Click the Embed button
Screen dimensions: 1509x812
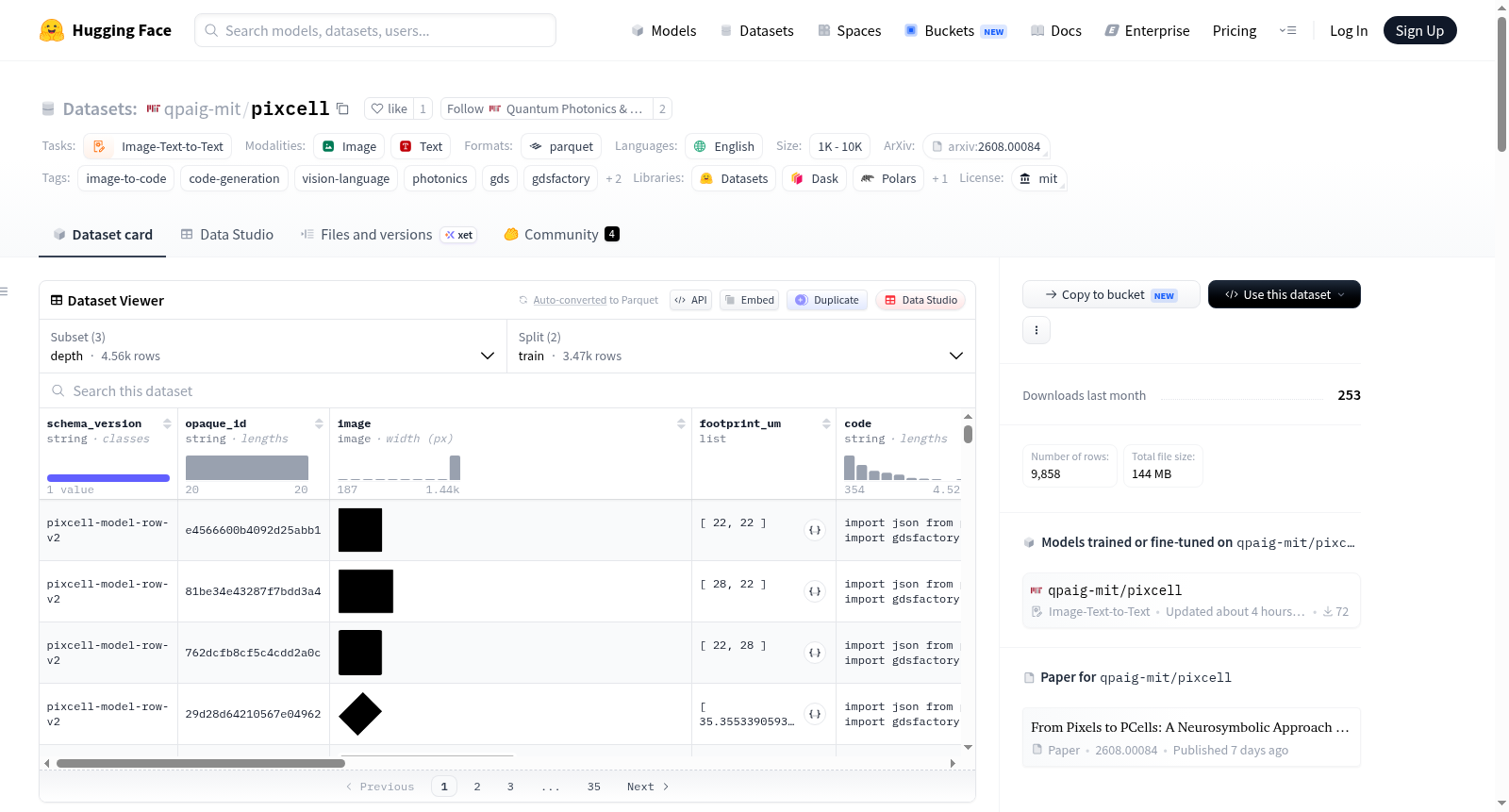(x=749, y=300)
